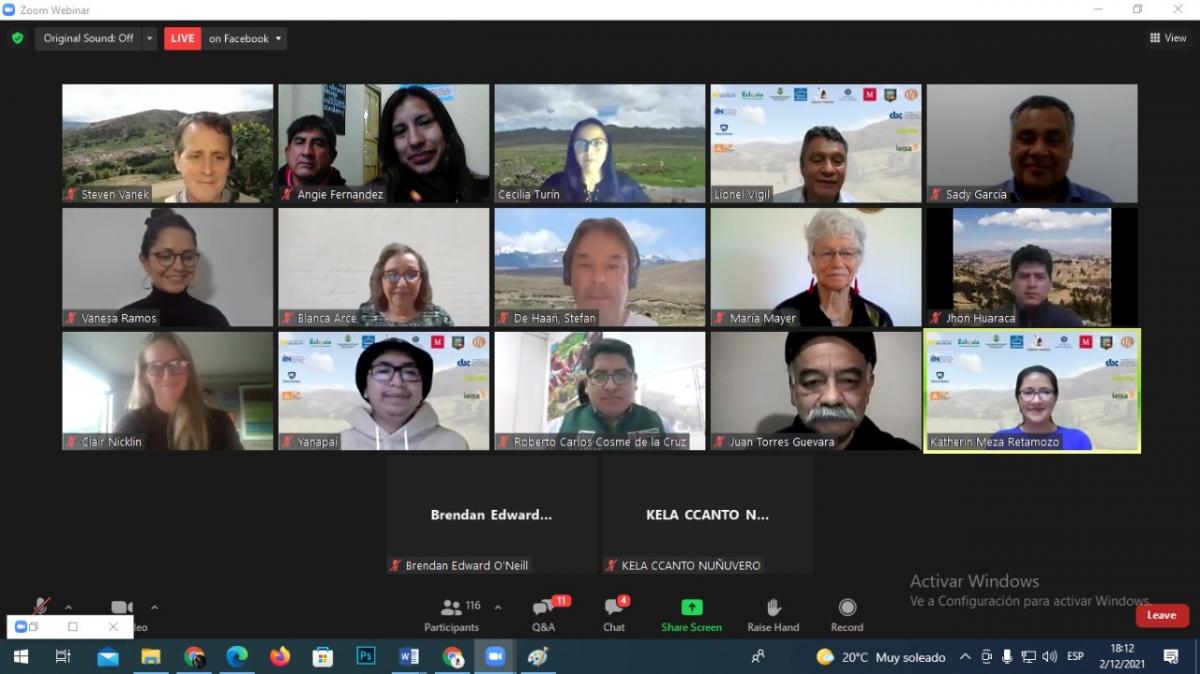Open the View layout menu
This screenshot has width=1200, height=674.
(x=1168, y=38)
